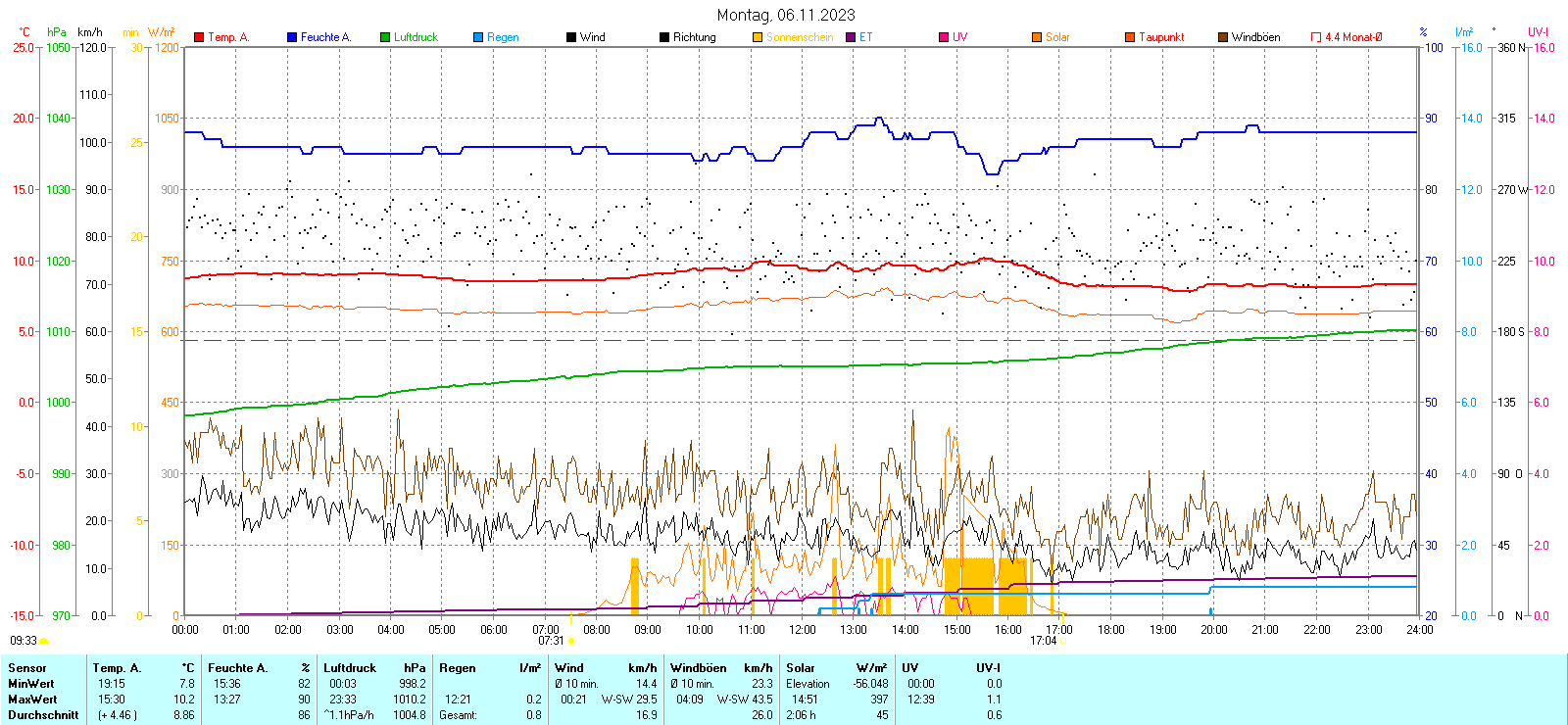Click the light blue Regen legend square
The height and width of the screenshot is (725, 1568).
[478, 37]
